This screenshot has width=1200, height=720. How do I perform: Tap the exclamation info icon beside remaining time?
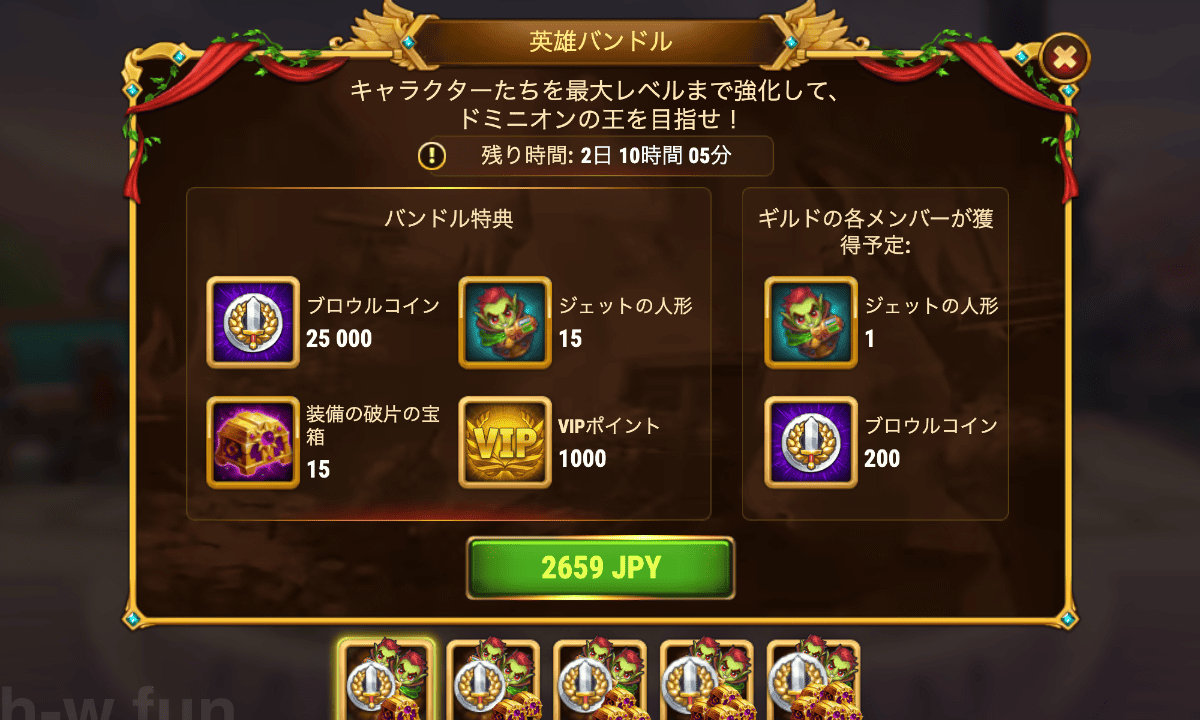tap(432, 156)
